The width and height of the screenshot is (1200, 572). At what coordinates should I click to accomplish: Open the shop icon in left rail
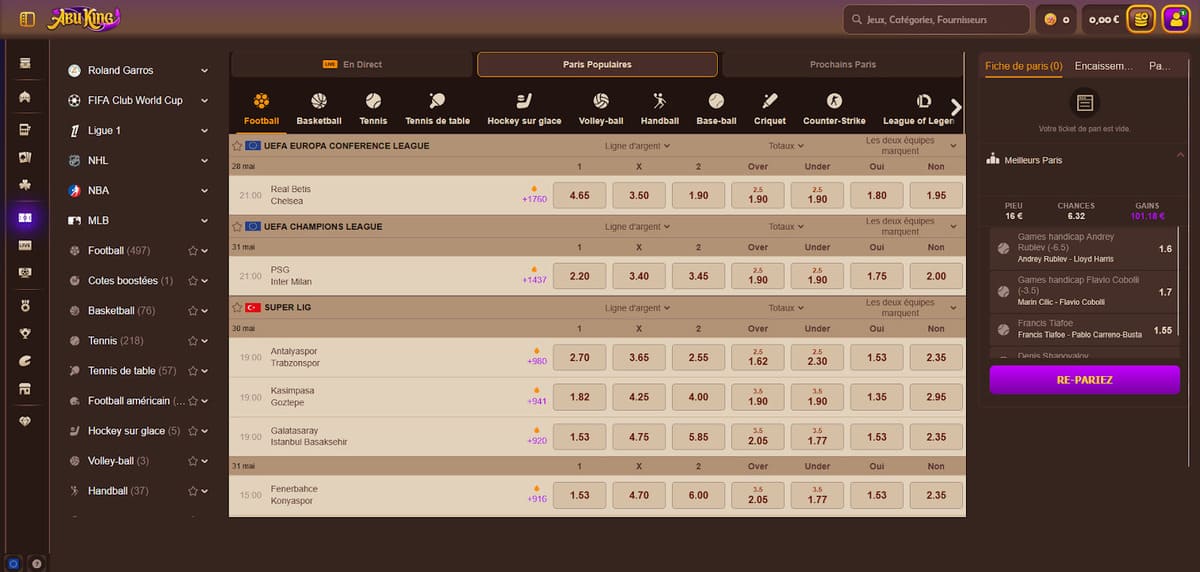point(25,389)
